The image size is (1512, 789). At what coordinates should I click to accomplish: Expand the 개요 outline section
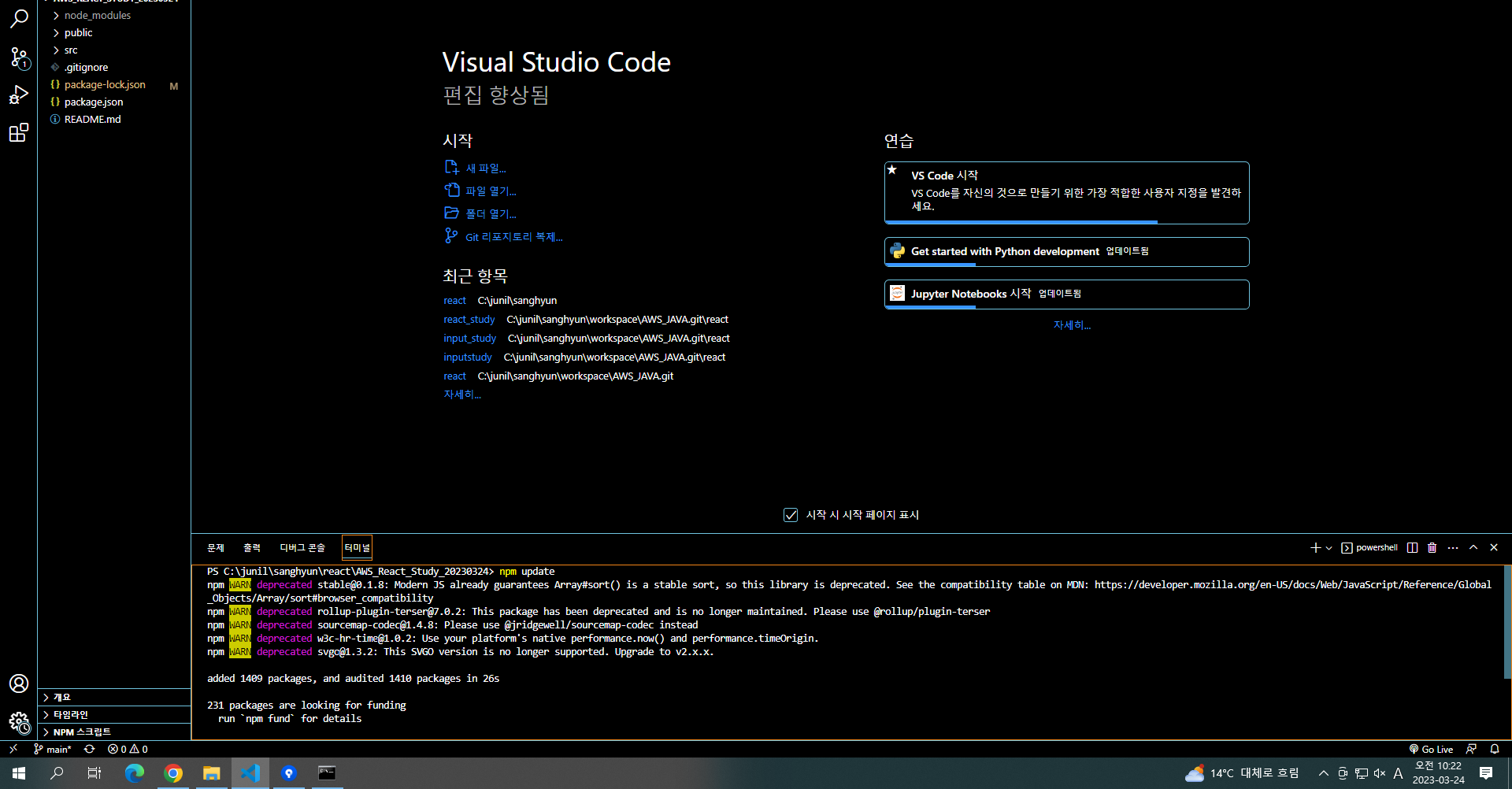(x=114, y=697)
